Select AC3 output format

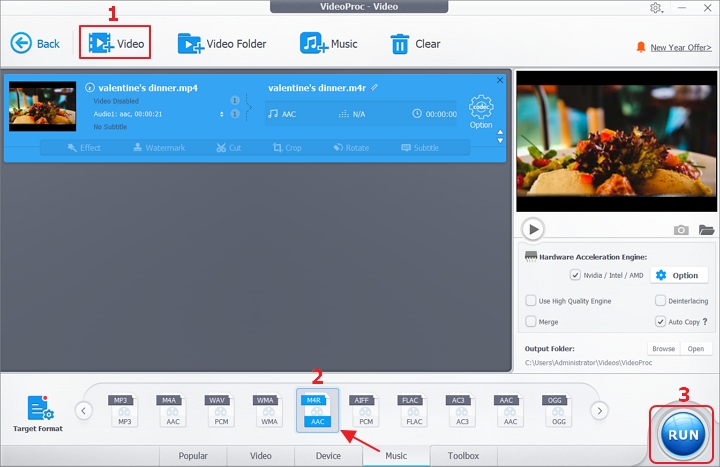point(461,410)
